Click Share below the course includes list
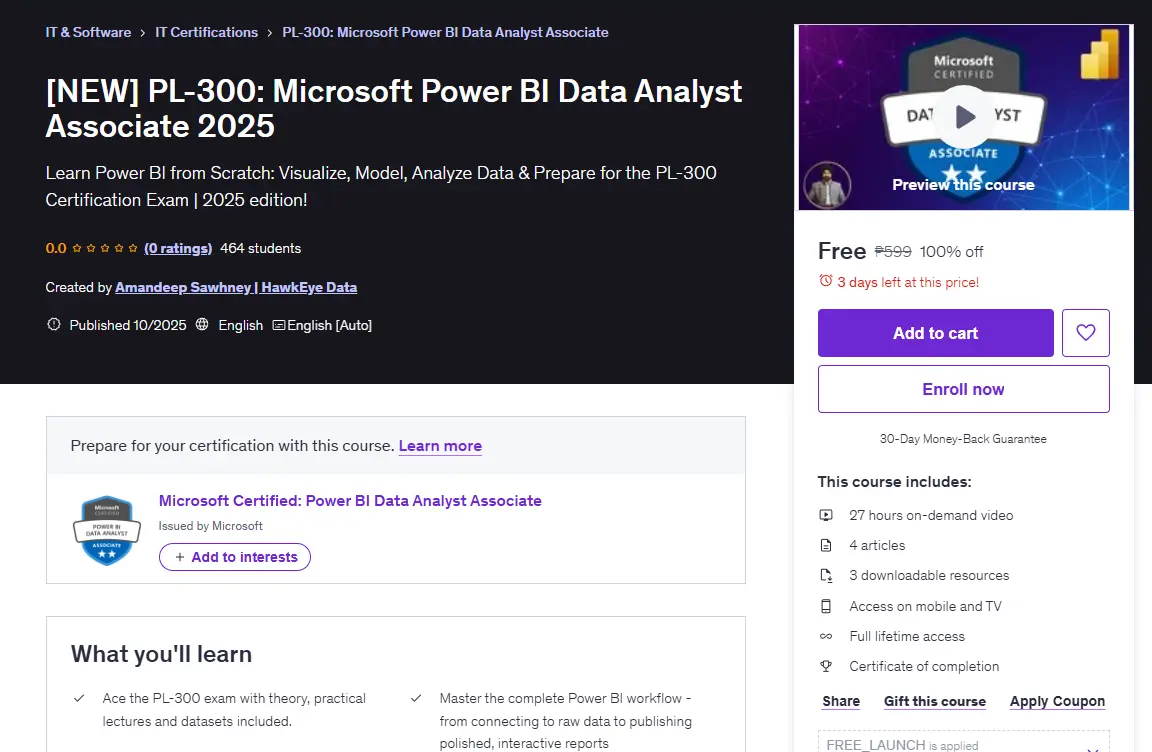1152x752 pixels. [840, 701]
